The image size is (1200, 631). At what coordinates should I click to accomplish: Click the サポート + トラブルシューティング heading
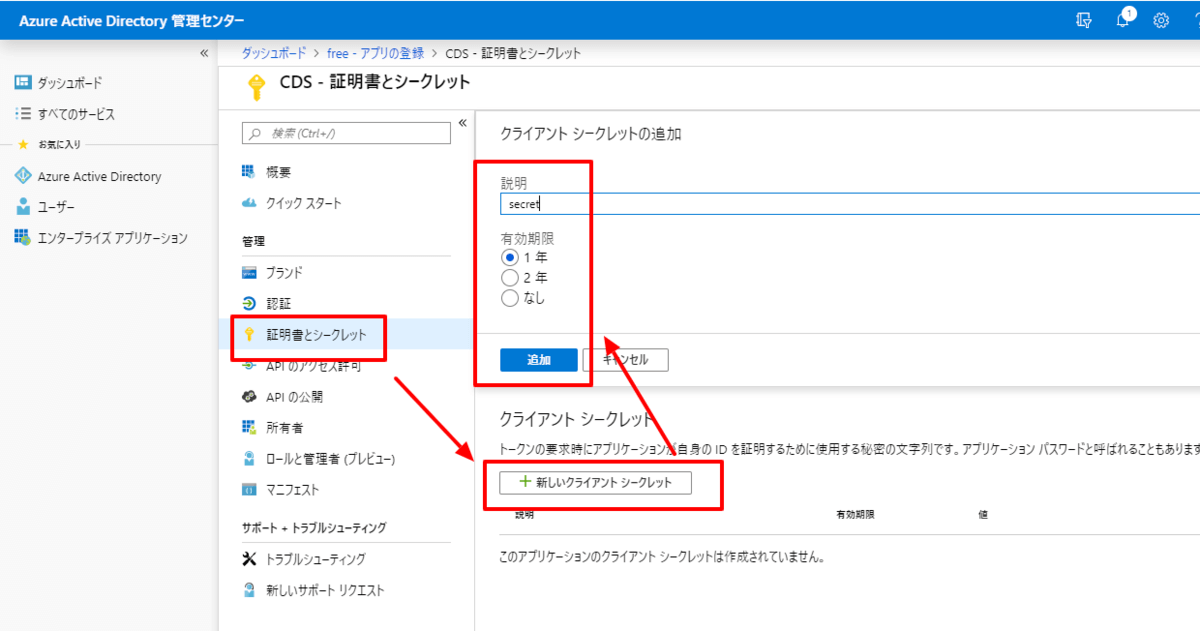(313, 527)
